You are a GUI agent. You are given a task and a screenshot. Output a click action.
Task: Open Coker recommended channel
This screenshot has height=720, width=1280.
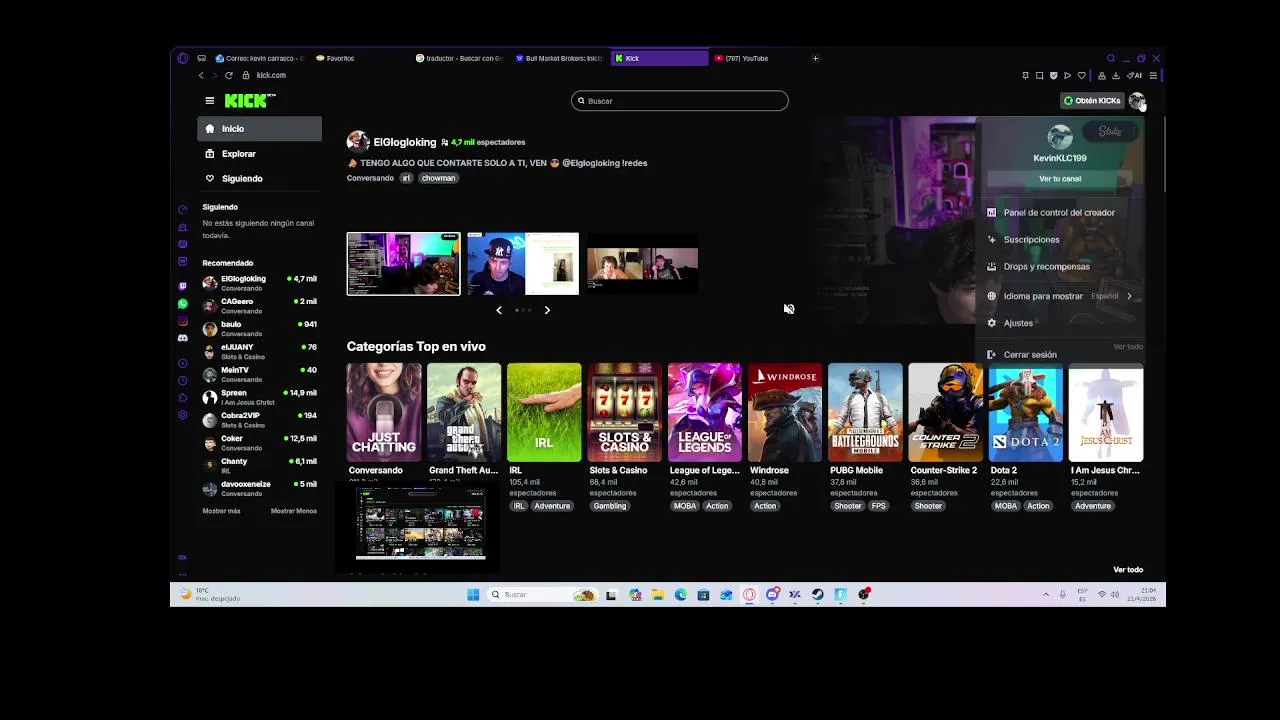(x=259, y=443)
